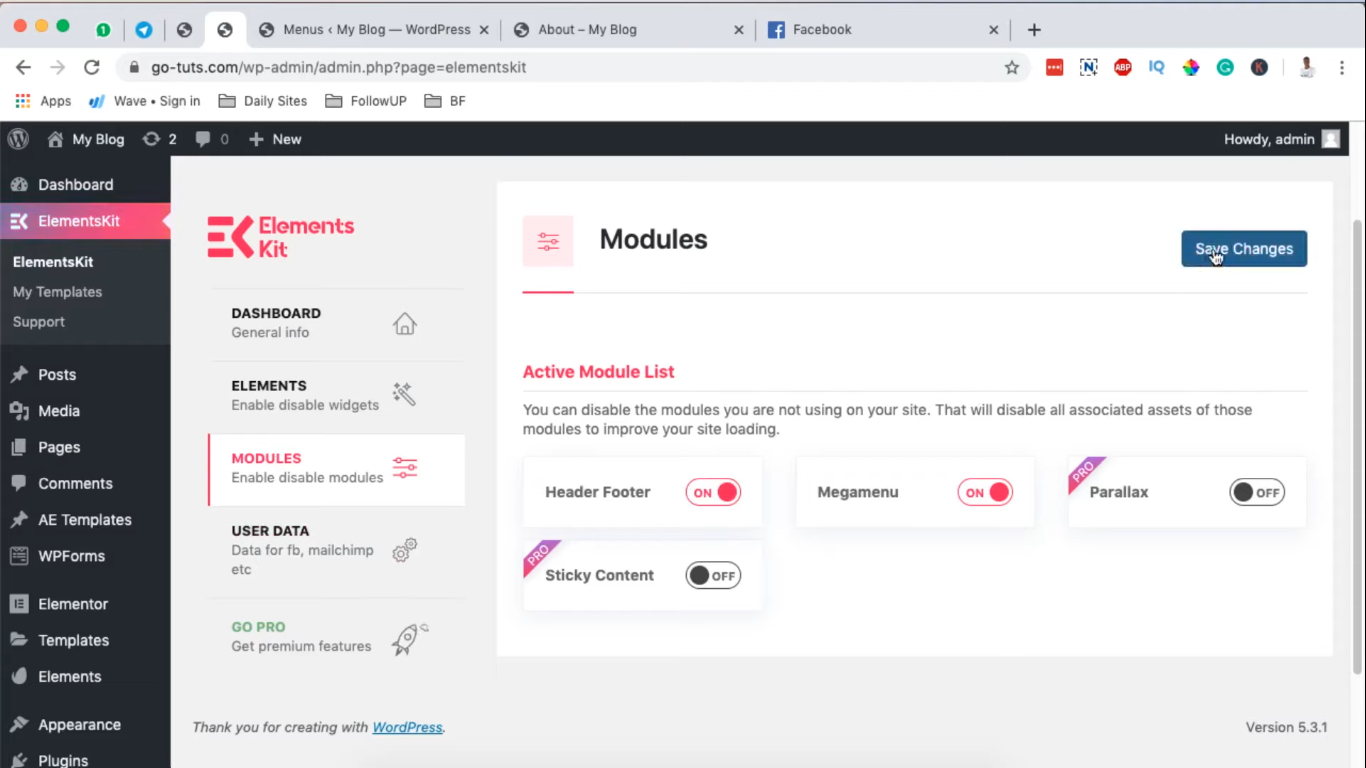Visit My Blog from the admin bar
This screenshot has width=1366, height=768.
86,139
